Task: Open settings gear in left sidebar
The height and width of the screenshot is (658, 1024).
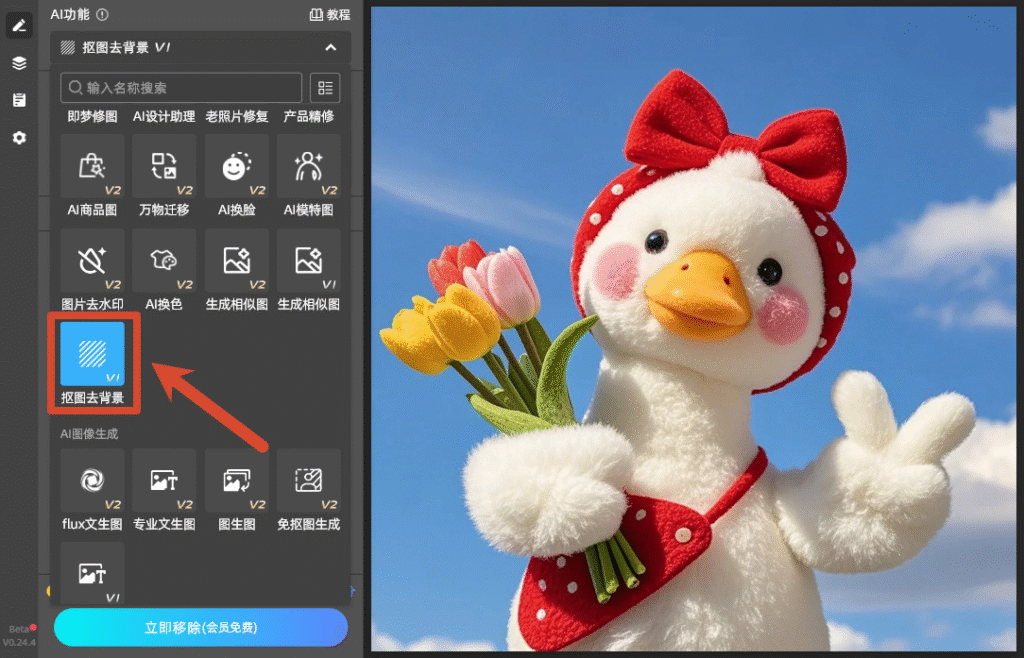Action: [19, 138]
